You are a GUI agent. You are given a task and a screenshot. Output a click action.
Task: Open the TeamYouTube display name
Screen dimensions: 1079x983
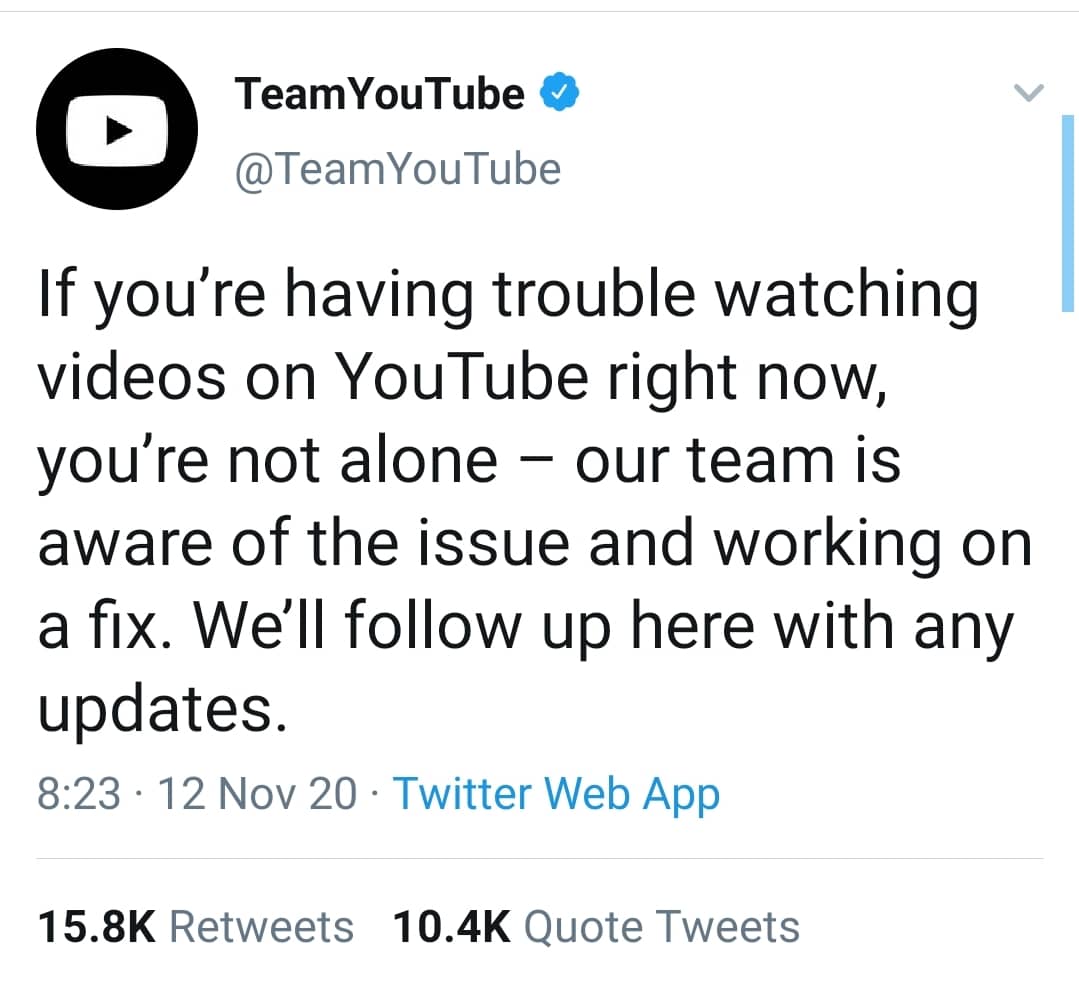[379, 94]
